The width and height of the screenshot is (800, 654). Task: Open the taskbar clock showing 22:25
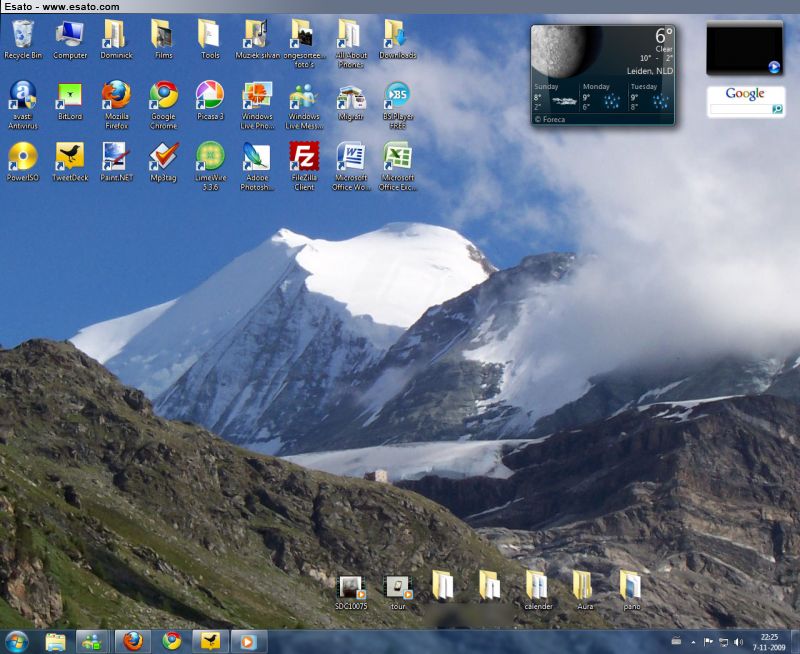[769, 642]
